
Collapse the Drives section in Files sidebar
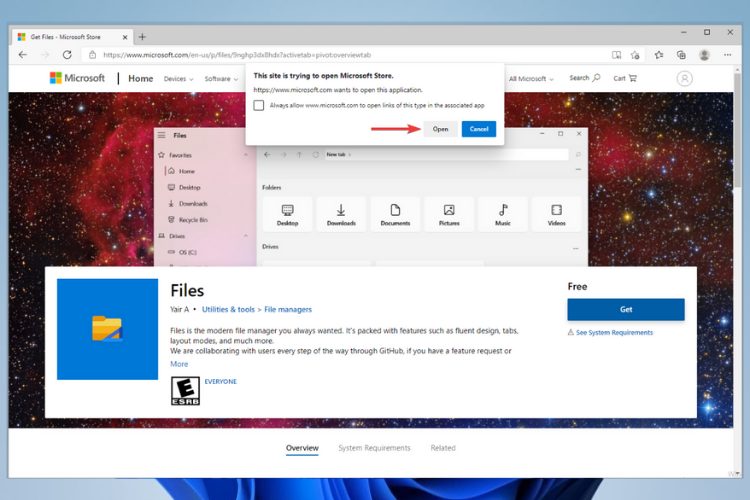[246, 236]
